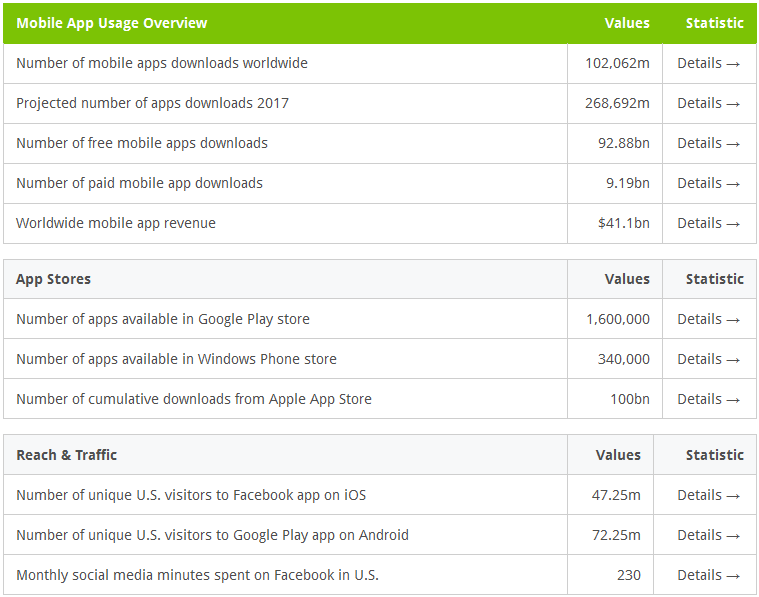Viewport: 759px width, 597px height.
Task: Open Details for Google Play store apps
Action: (x=708, y=320)
